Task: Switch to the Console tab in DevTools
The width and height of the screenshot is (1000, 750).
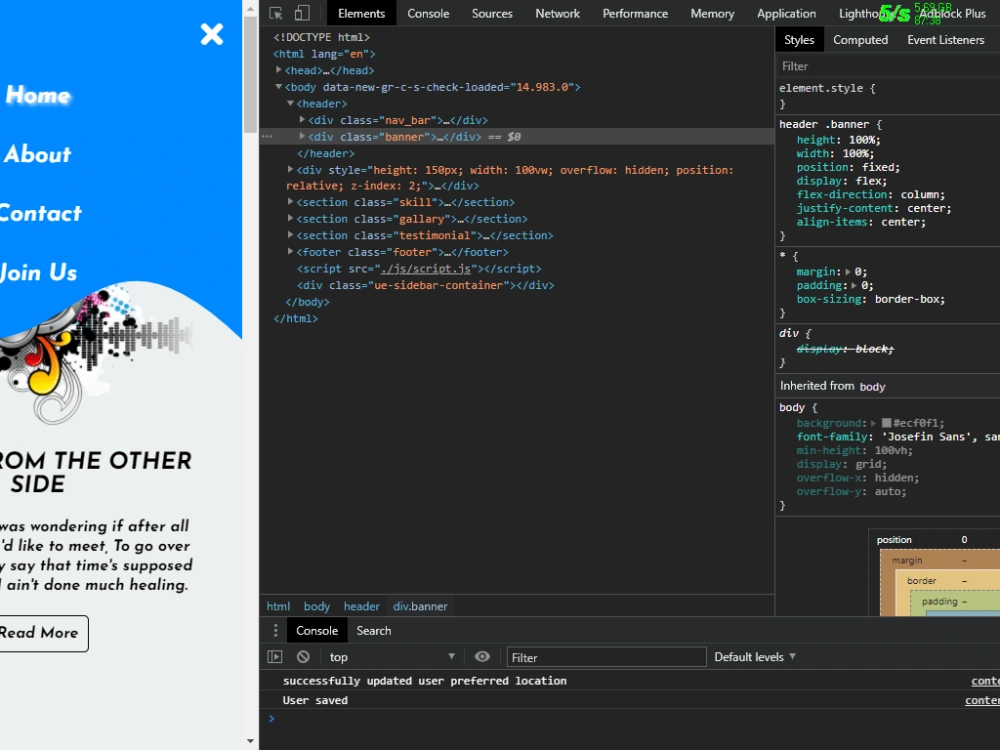Action: click(428, 13)
